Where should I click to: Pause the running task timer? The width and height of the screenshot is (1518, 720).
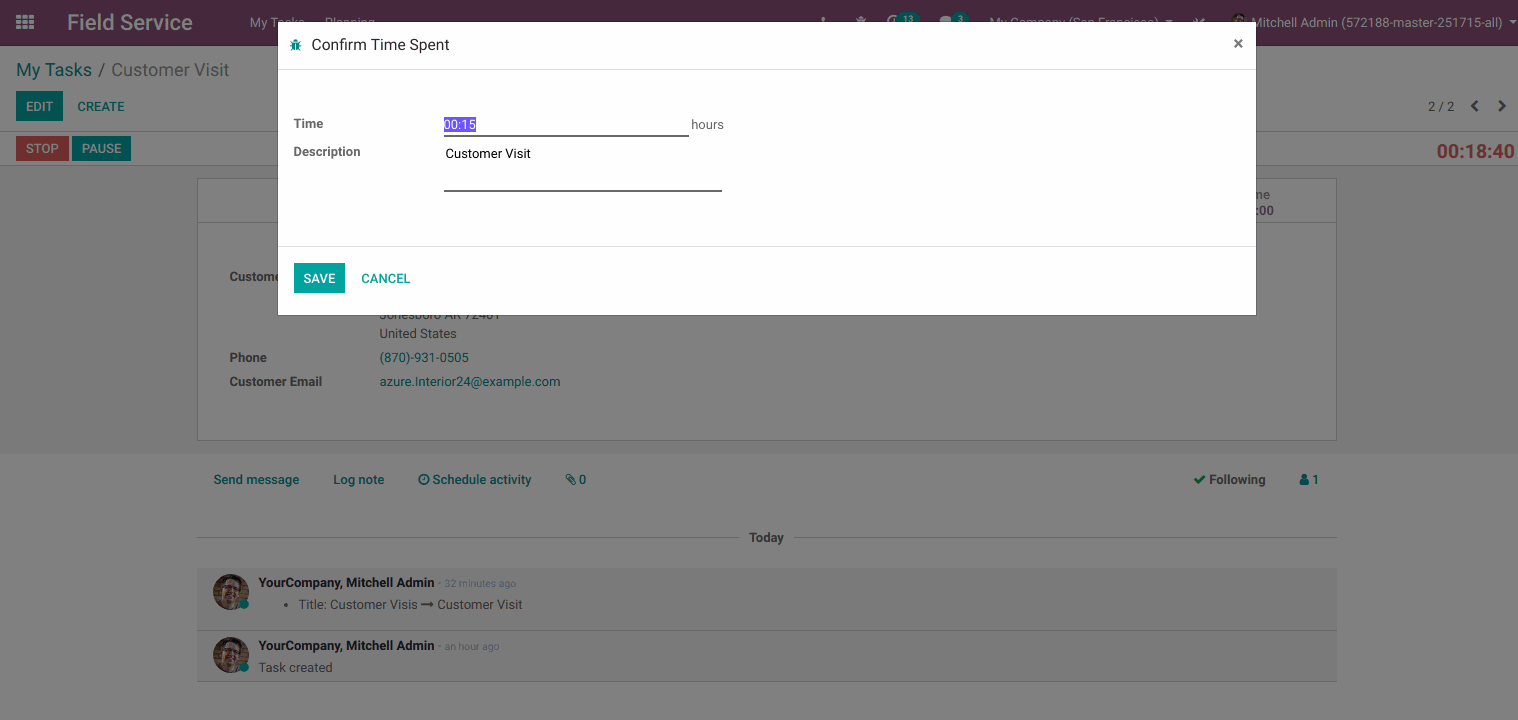(x=101, y=148)
